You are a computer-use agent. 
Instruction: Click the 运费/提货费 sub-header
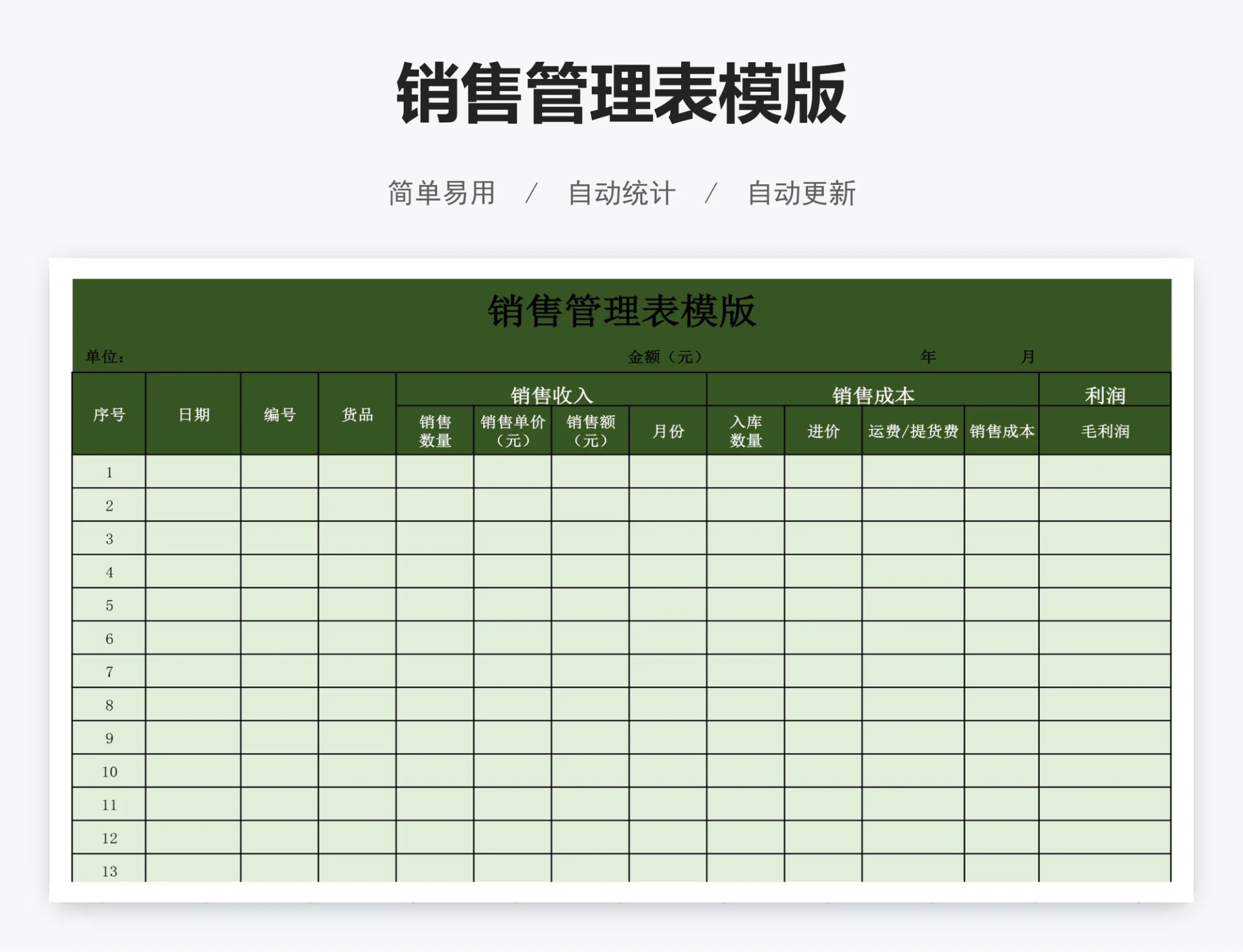pos(912,430)
